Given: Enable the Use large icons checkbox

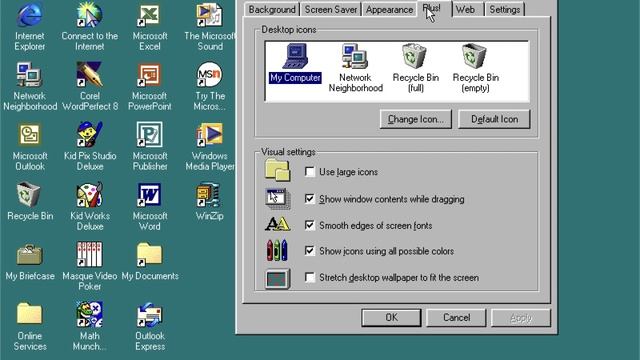Looking at the screenshot, I should click(x=310, y=172).
